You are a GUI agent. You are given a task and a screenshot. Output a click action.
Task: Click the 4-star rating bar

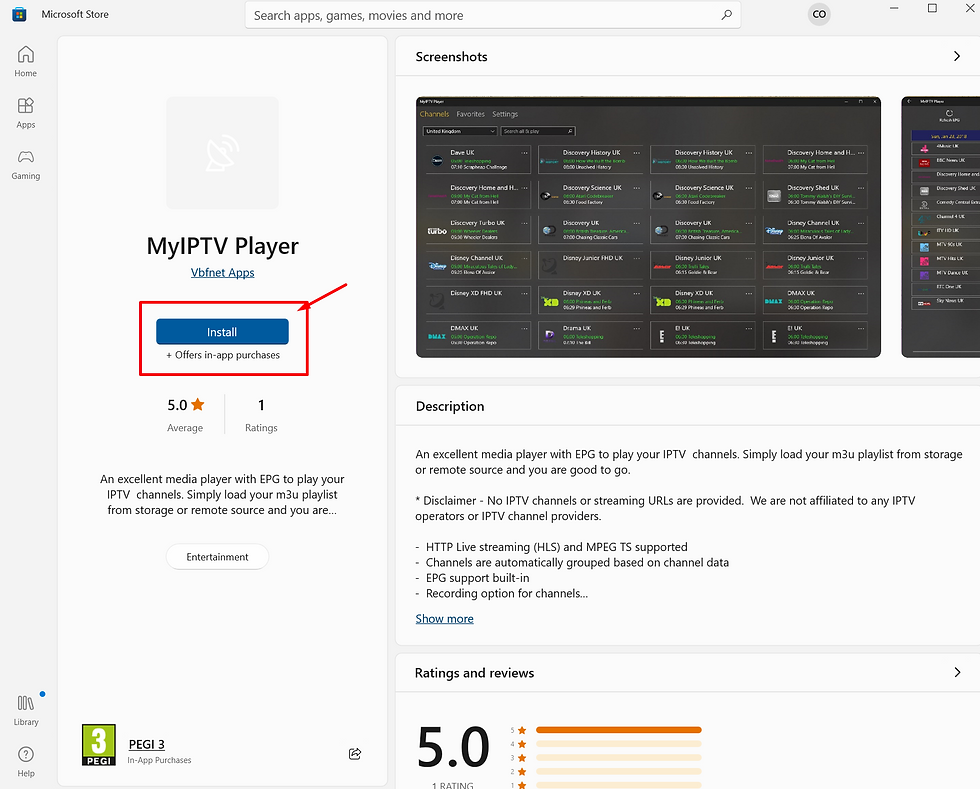coord(619,744)
